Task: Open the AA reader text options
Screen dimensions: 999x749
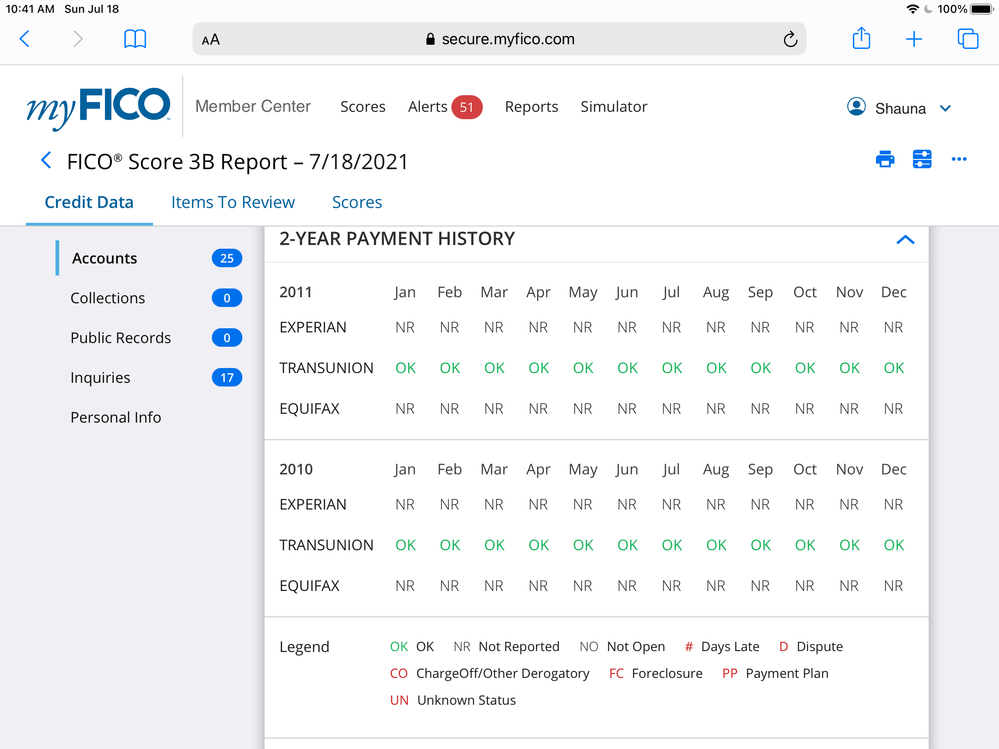Action: 211,39
